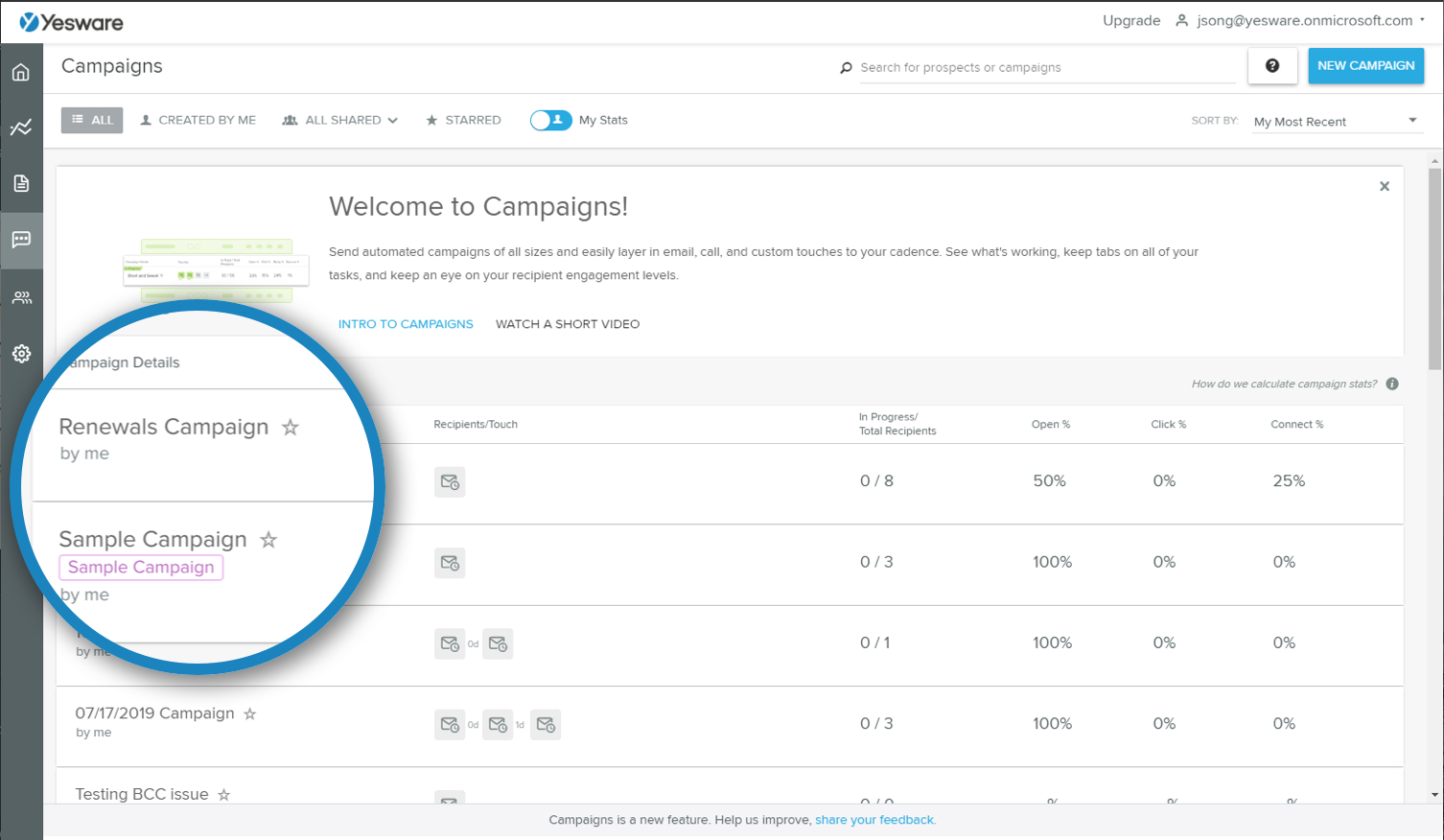Image resolution: width=1444 pixels, height=840 pixels.
Task: Star the Renewals Campaign
Action: [x=291, y=428]
